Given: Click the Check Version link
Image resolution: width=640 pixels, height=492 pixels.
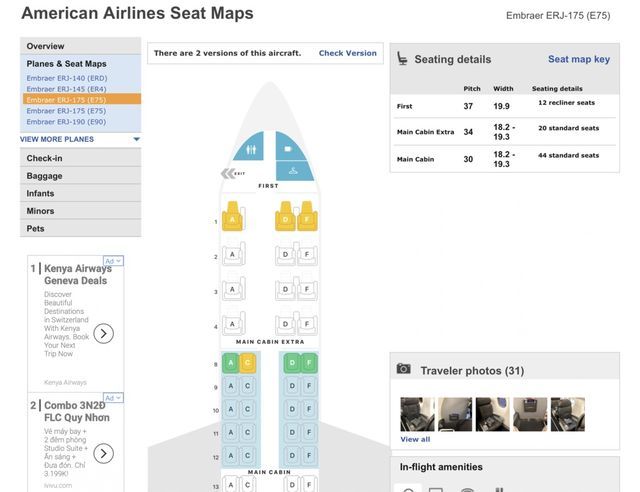Looking at the screenshot, I should pos(347,53).
